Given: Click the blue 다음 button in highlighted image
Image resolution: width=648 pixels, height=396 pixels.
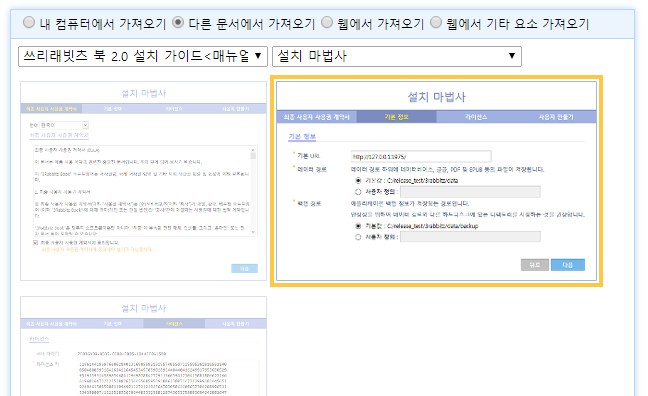Looking at the screenshot, I should (568, 265).
